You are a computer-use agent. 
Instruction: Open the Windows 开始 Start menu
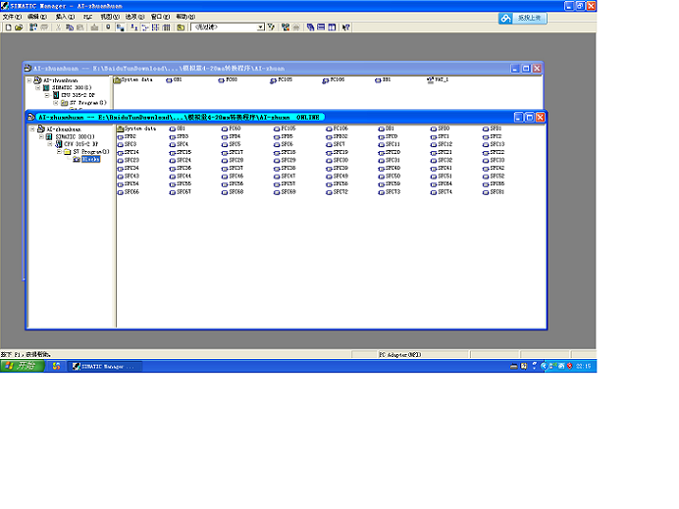22,366
